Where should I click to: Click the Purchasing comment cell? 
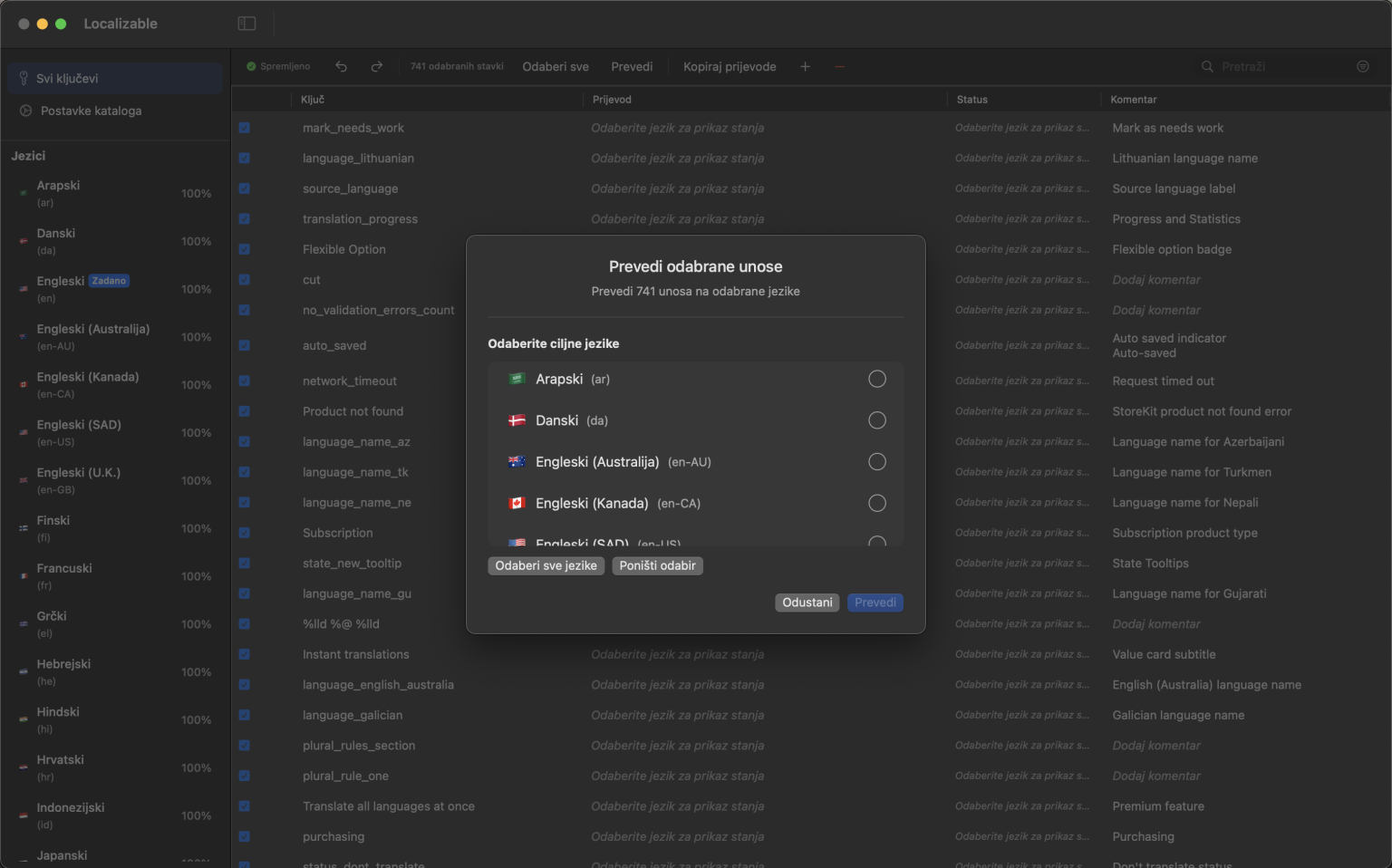(x=1144, y=836)
